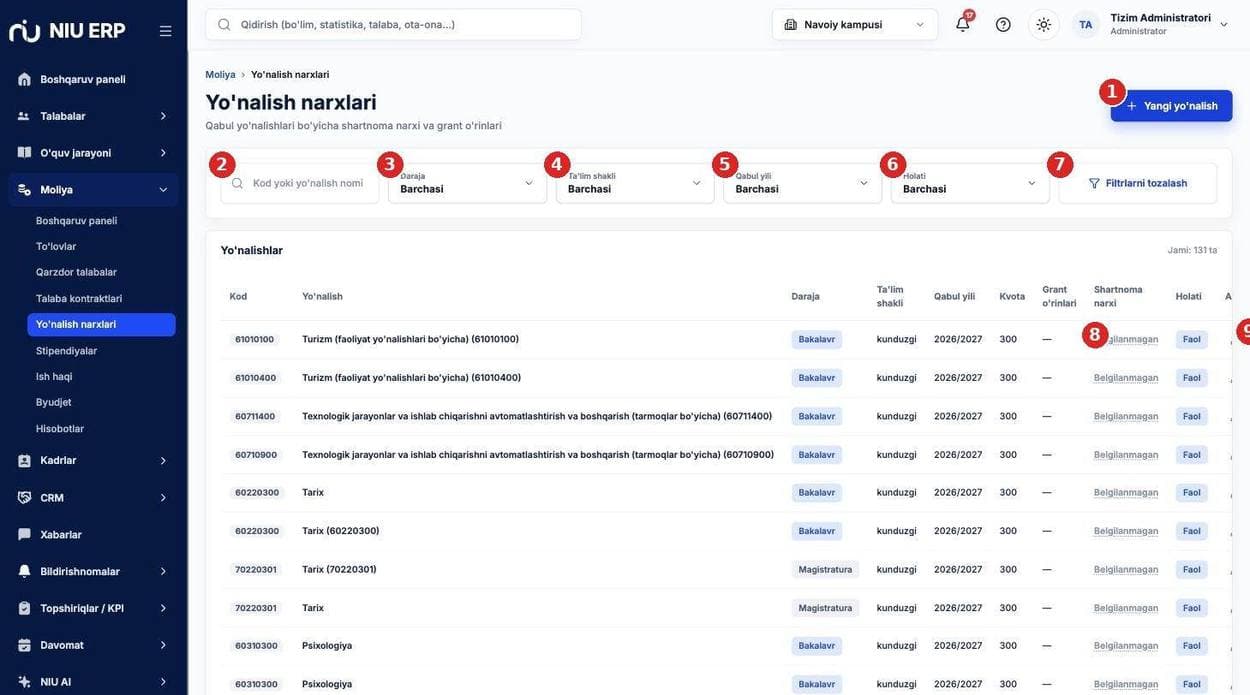1250x695 pixels.
Task: Open the CRM sidebar icon
Action: tap(24, 498)
